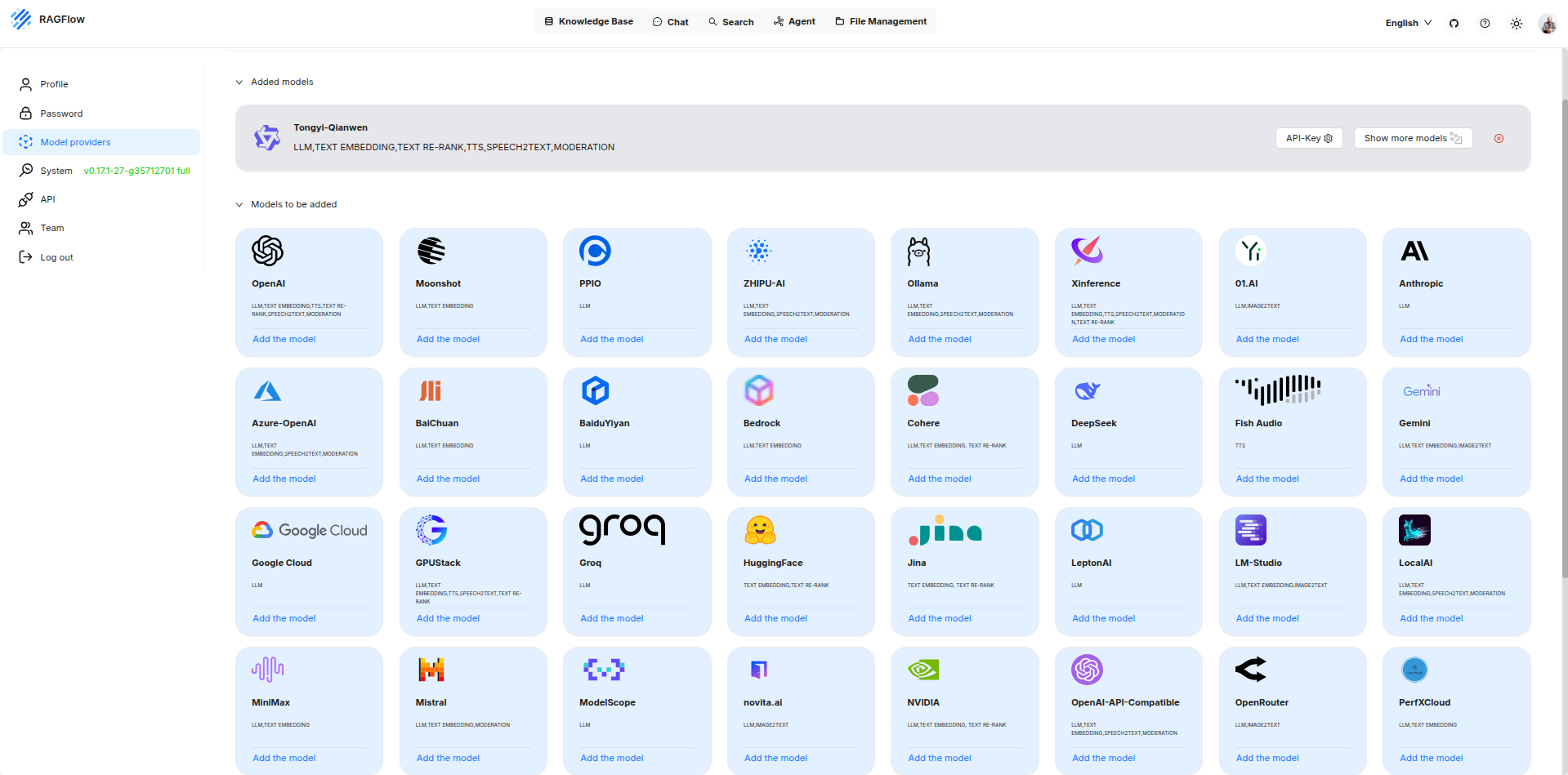Click the Gemini logo

click(x=1422, y=391)
